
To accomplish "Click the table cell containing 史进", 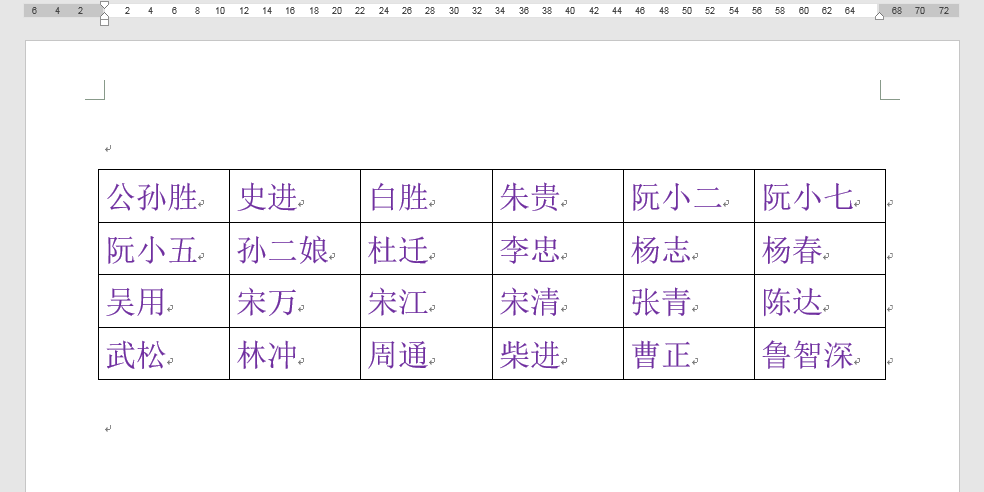I will (295, 196).
